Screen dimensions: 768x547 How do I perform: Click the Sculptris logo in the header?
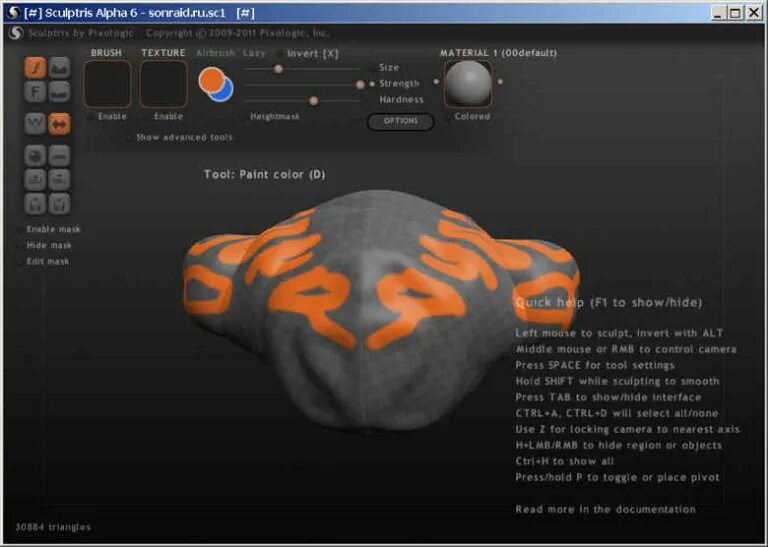point(16,33)
